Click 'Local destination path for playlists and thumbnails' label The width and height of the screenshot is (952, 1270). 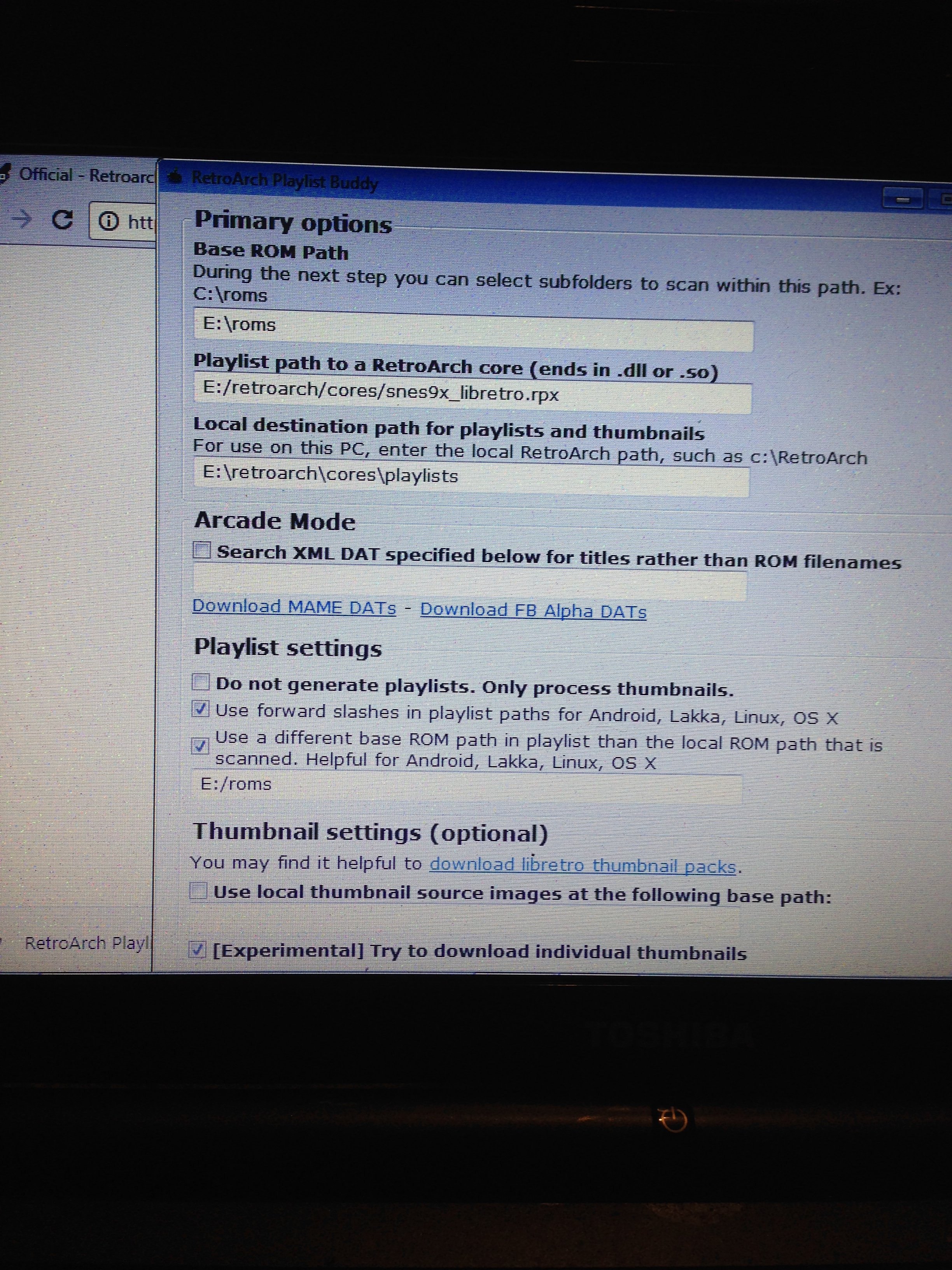tap(449, 428)
